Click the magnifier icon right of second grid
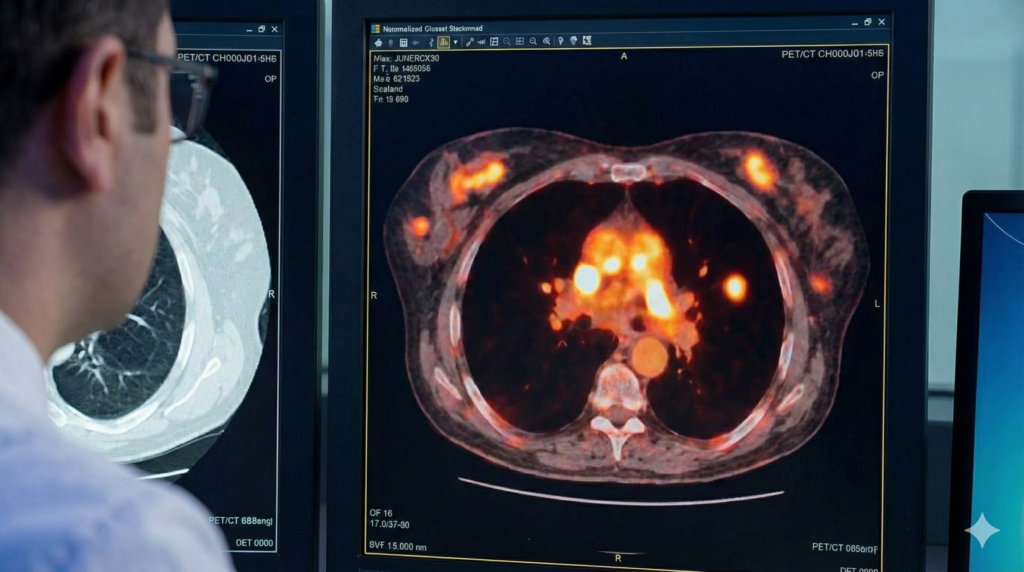1024x572 pixels. click(533, 41)
